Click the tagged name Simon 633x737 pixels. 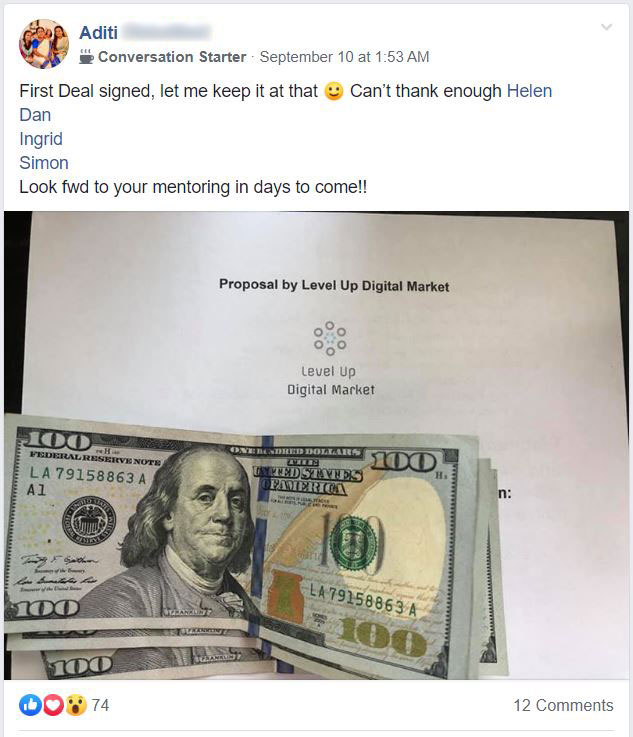44,163
